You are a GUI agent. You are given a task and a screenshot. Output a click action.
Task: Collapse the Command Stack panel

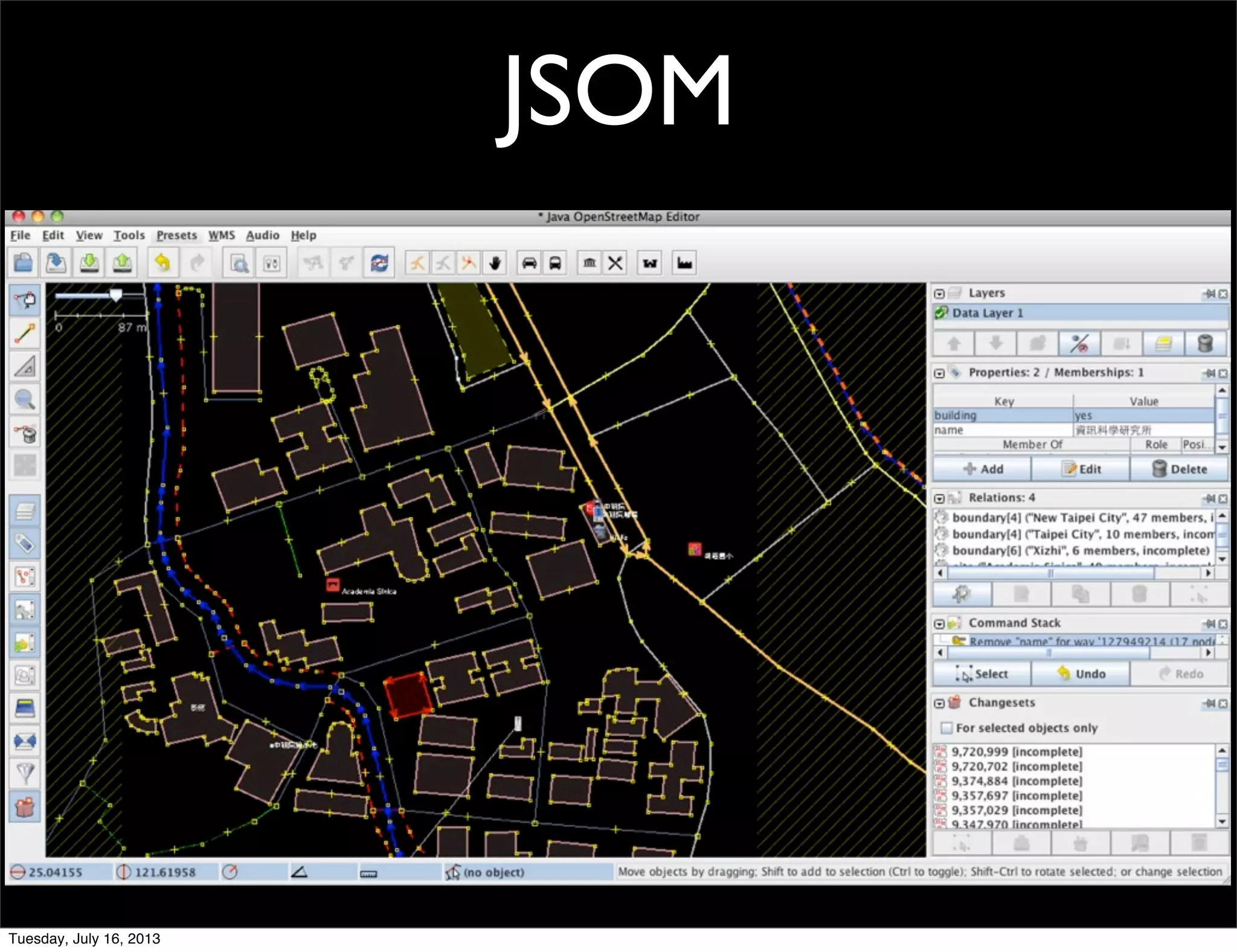tap(939, 623)
